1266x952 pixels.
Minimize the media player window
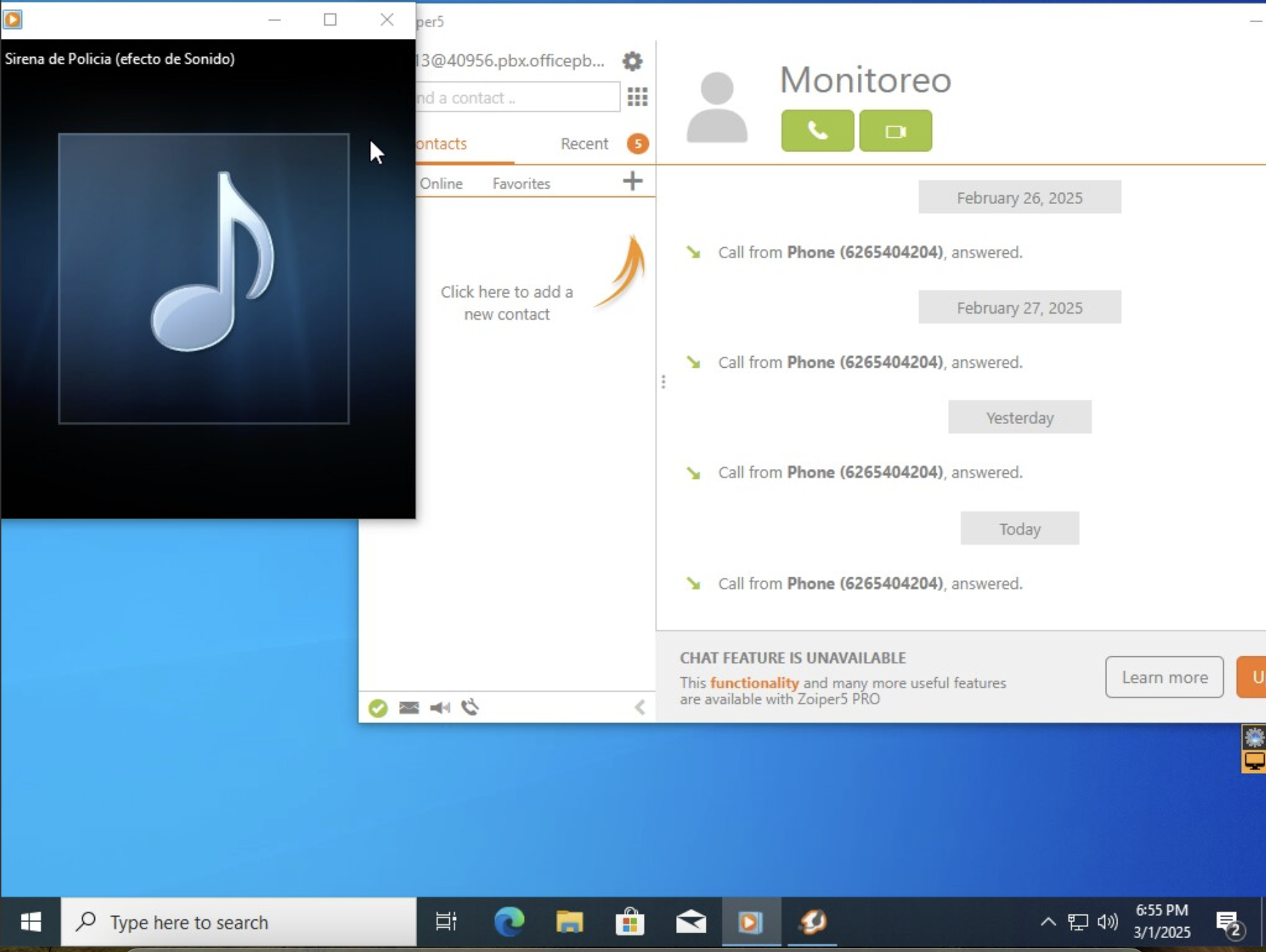tap(274, 19)
